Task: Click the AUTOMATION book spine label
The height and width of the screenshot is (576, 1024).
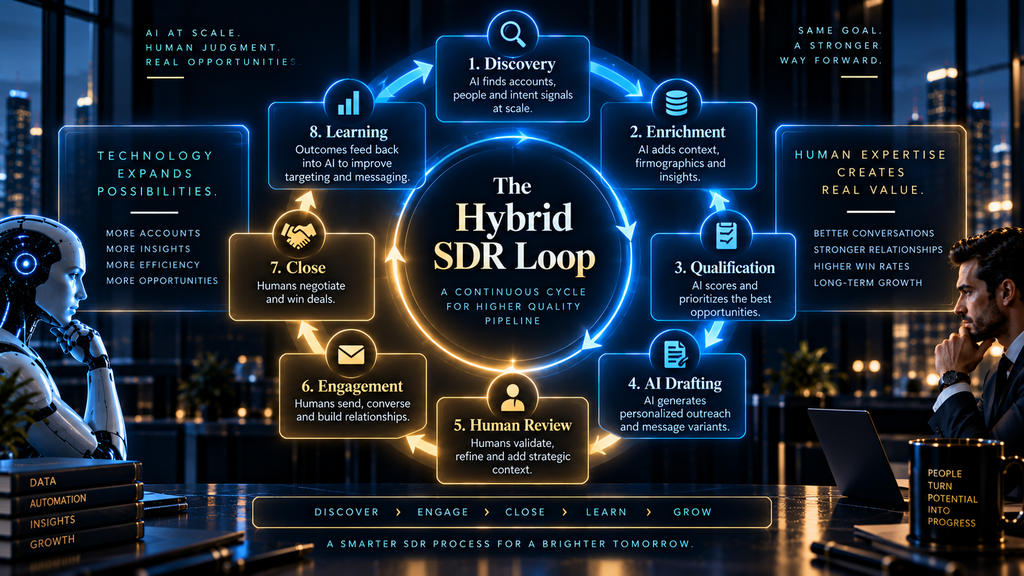Action: point(57,502)
